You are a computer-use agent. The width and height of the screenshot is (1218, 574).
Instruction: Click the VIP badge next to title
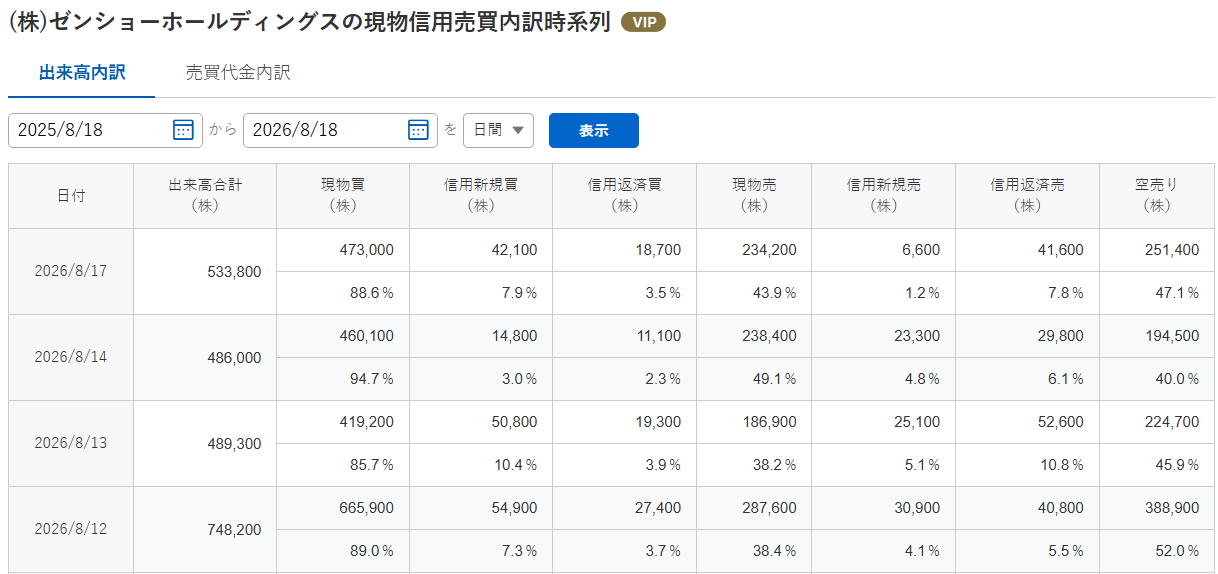(x=643, y=22)
